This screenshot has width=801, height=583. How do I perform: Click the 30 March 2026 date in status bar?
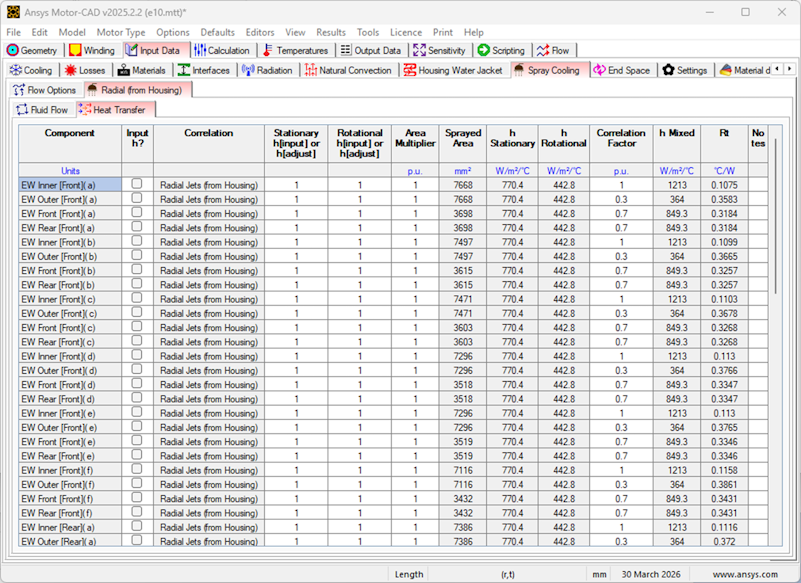pos(651,574)
